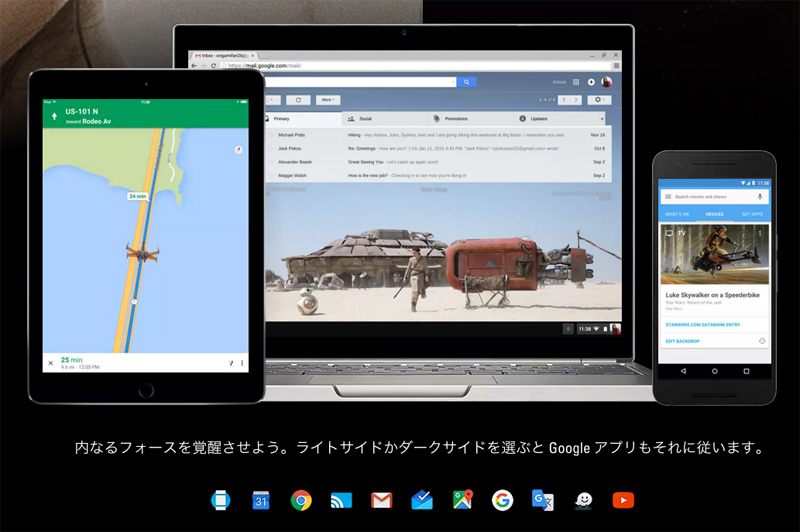Switch to the Primary Gmail tab
This screenshot has width=800, height=532.
point(302,119)
